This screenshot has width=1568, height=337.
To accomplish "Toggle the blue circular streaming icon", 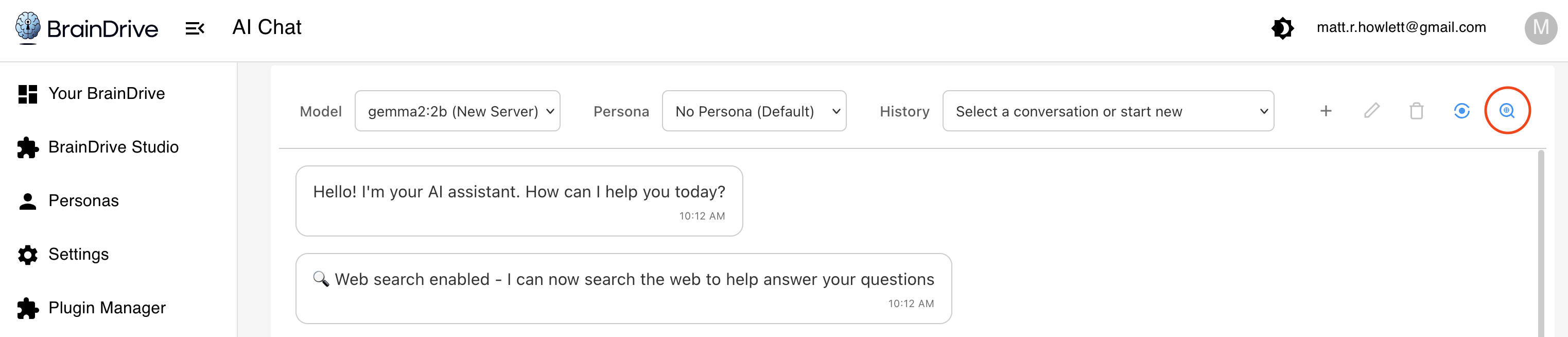I will (1461, 111).
